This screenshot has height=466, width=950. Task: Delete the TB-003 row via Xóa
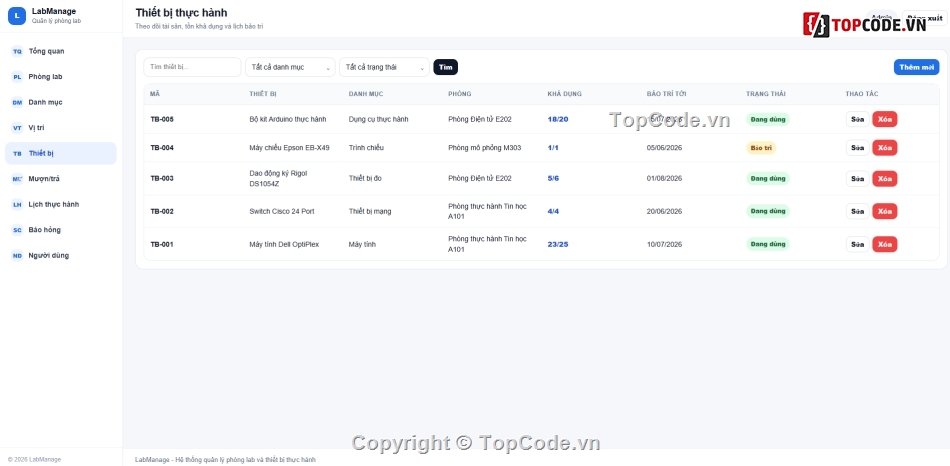pyautogui.click(x=885, y=179)
